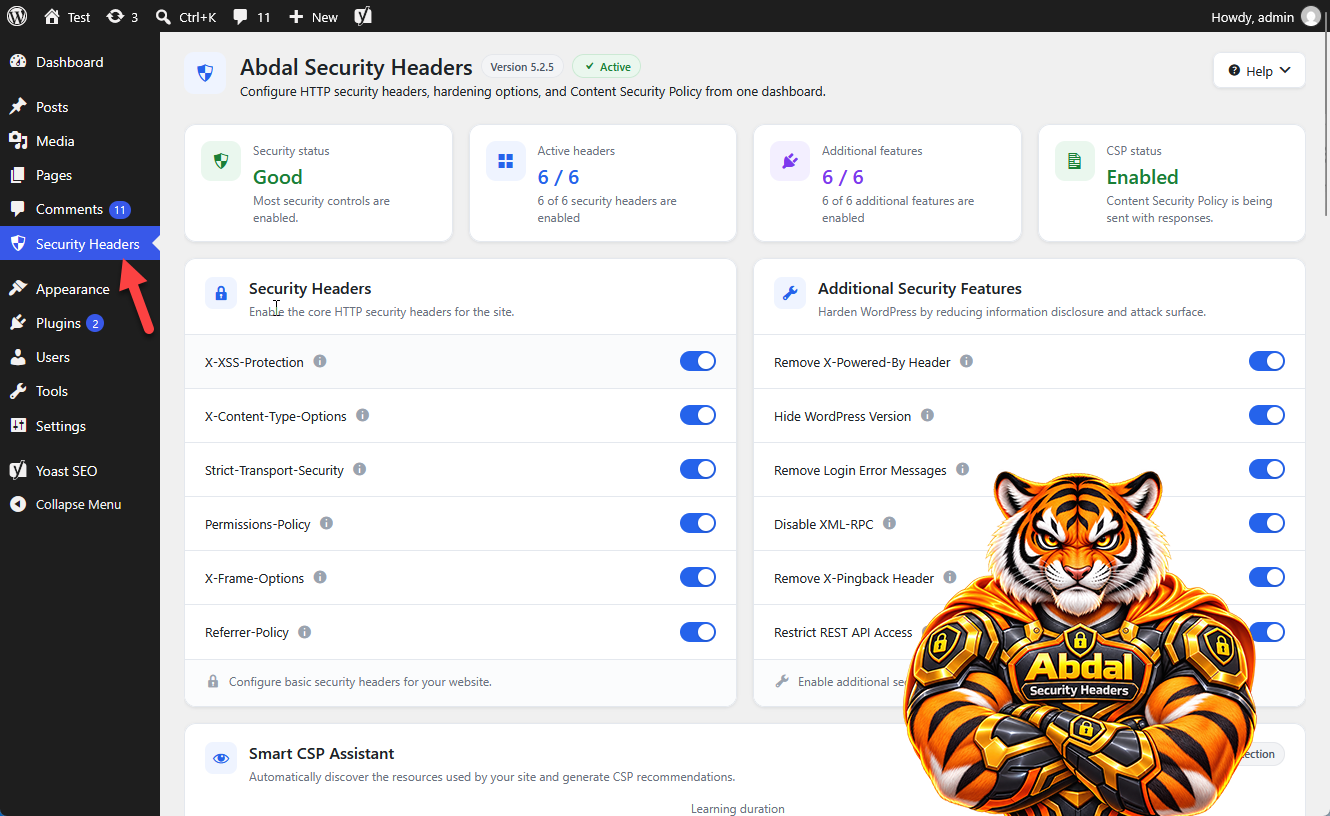
Task: Click the Active headers grid icon
Action: (506, 161)
